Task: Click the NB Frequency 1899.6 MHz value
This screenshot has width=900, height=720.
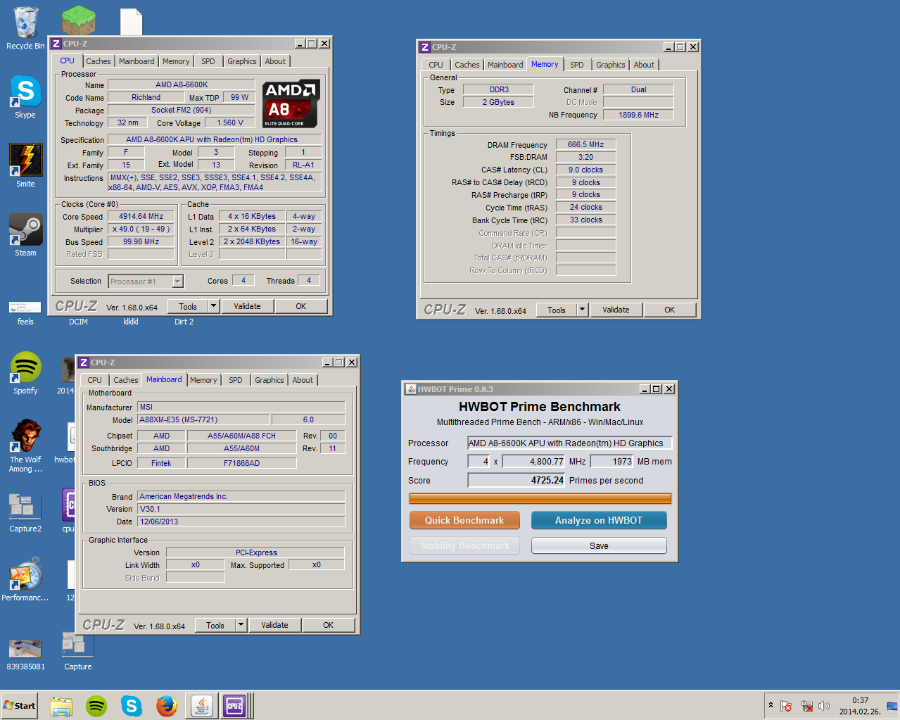Action: pyautogui.click(x=638, y=115)
